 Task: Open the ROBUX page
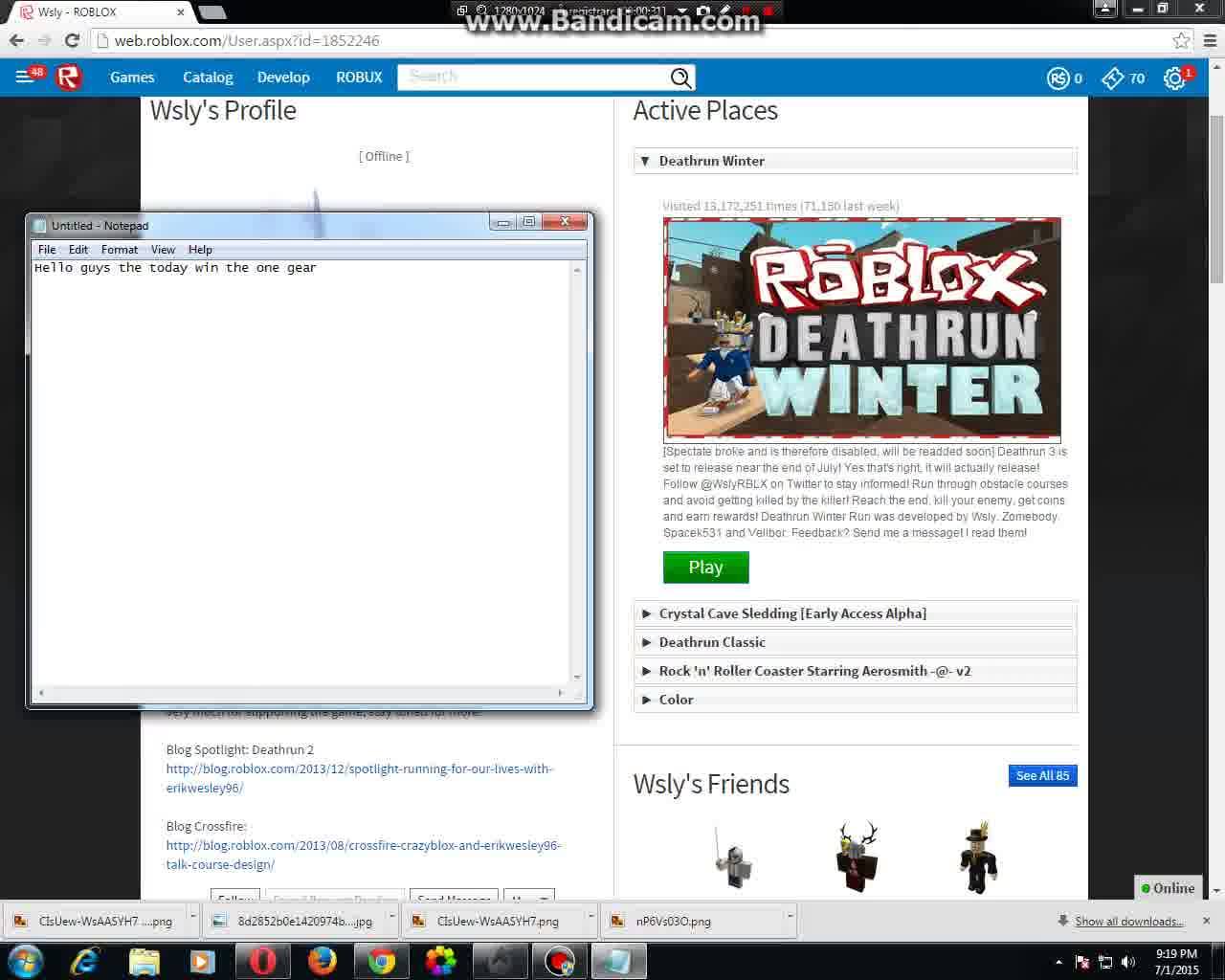(x=359, y=78)
